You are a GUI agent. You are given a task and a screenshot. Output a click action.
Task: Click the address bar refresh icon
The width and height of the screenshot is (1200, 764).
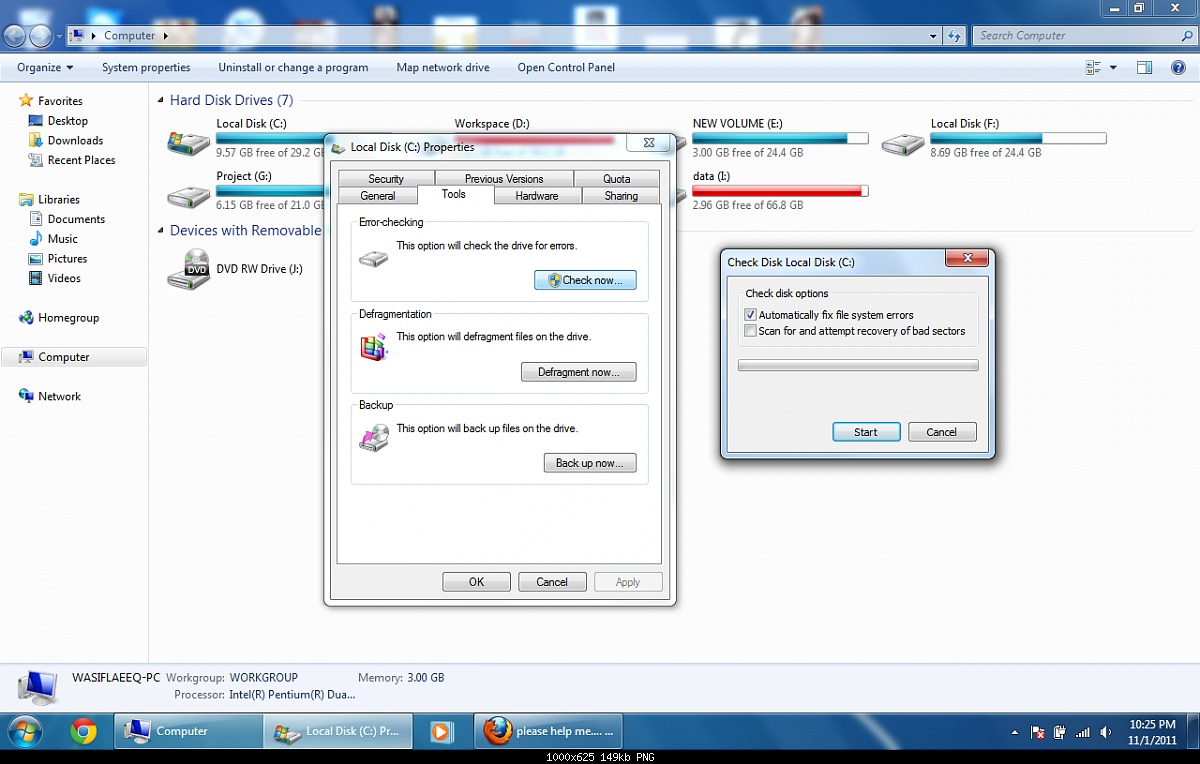955,36
